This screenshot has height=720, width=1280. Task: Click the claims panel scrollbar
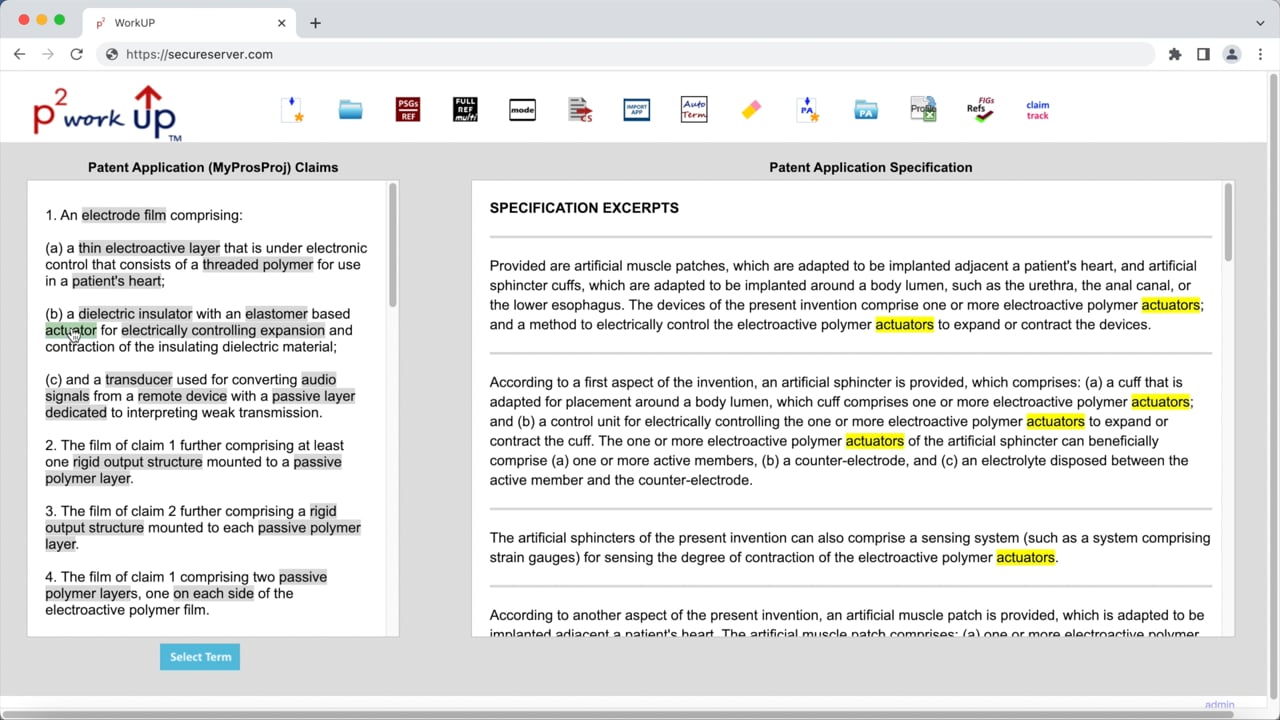point(392,245)
